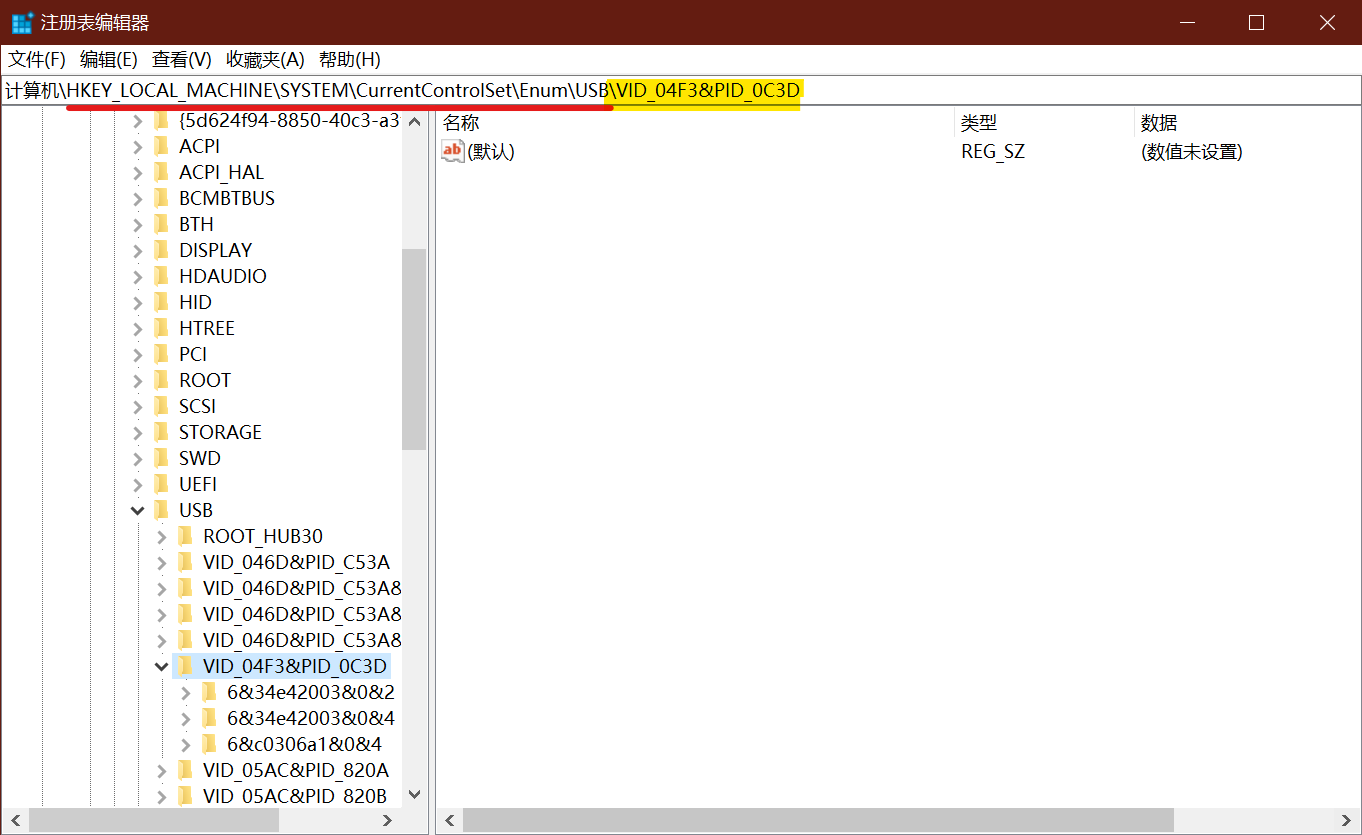This screenshot has height=835, width=1362.
Task: Click the VID_04F3&PID_0C3D folder icon
Action: tap(186, 666)
